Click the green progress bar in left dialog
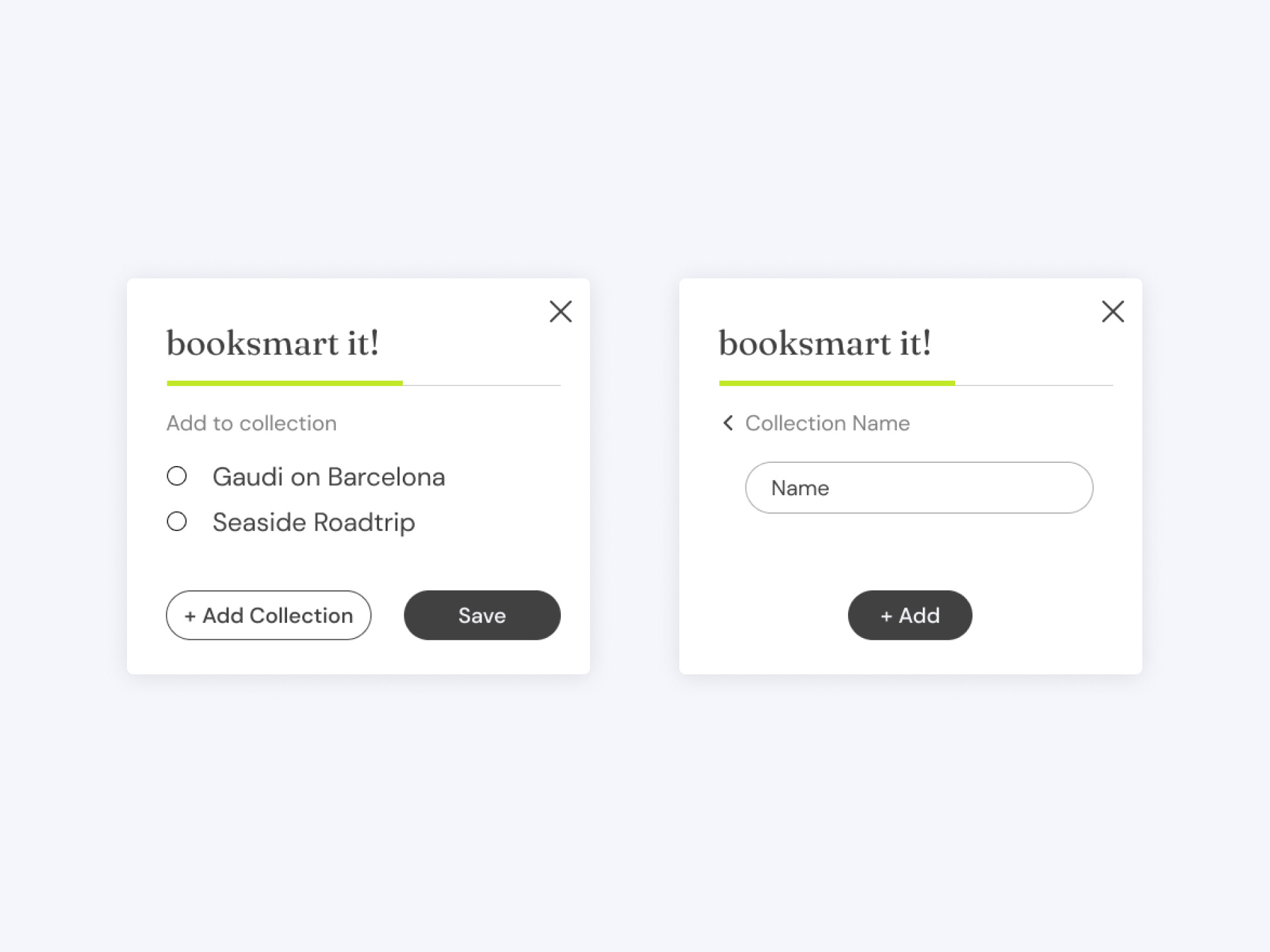The image size is (1270, 952). (284, 383)
